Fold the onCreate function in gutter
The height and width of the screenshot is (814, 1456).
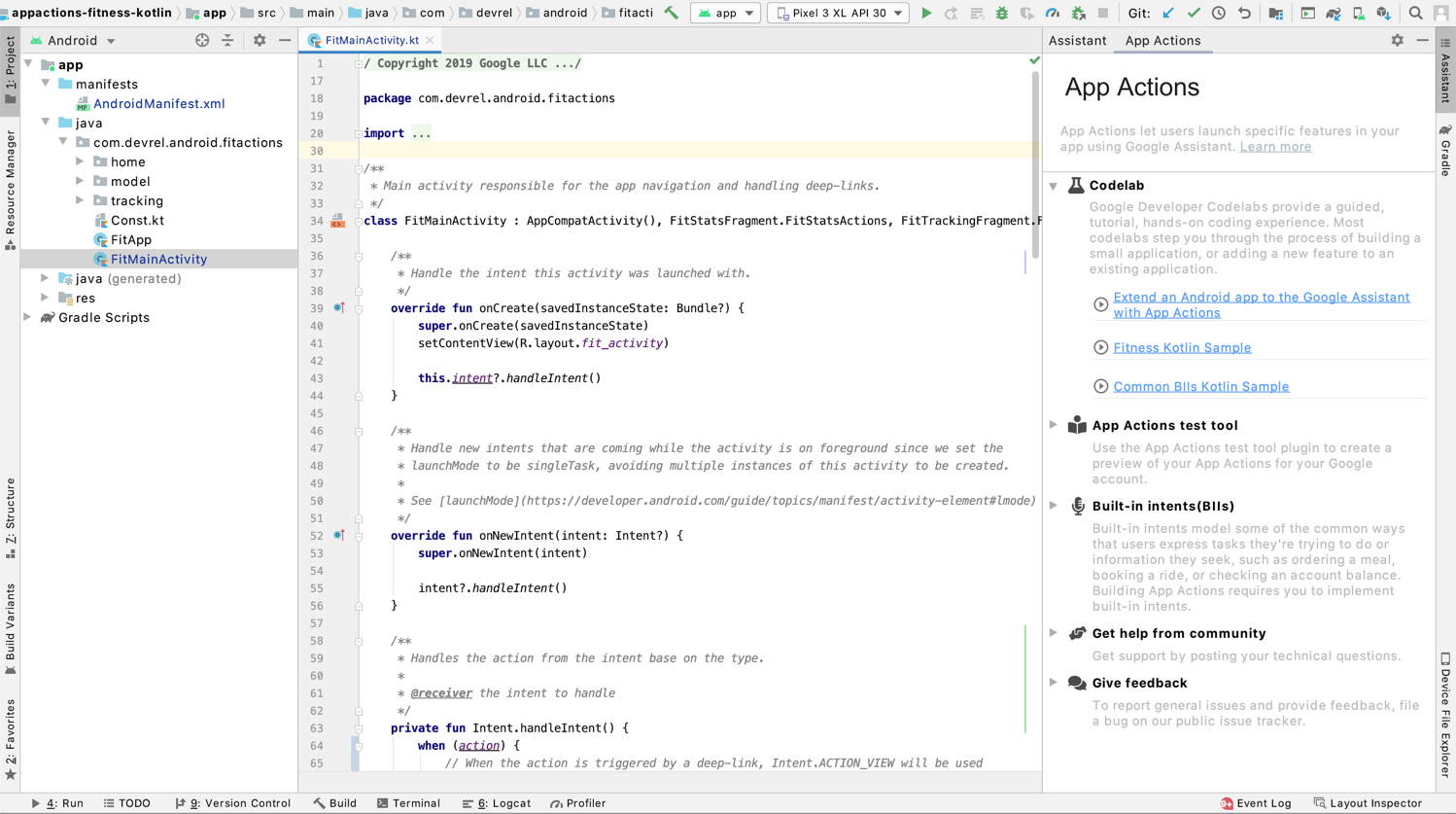359,308
